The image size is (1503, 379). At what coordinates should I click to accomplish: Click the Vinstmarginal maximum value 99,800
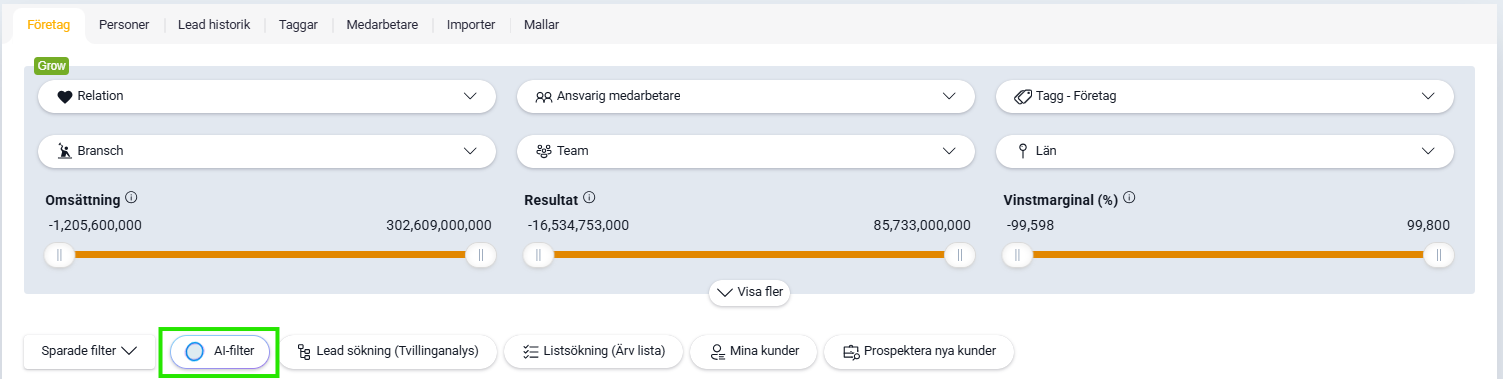tap(1428, 225)
